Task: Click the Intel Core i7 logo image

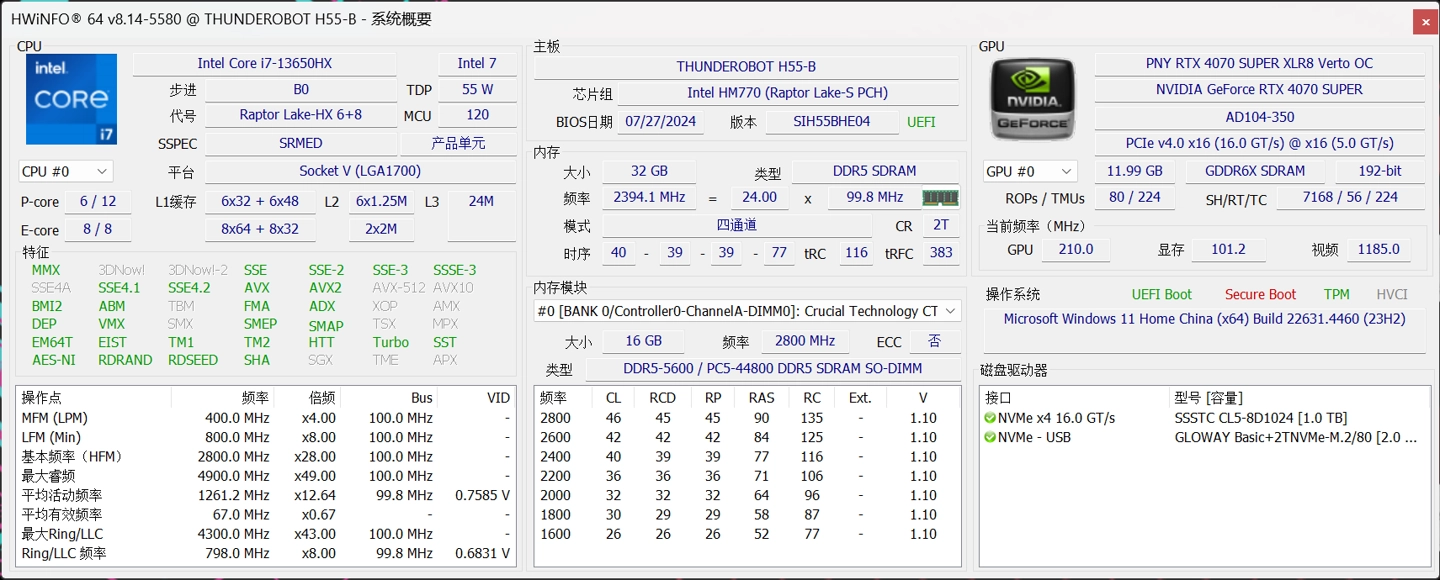Action: coord(71,99)
